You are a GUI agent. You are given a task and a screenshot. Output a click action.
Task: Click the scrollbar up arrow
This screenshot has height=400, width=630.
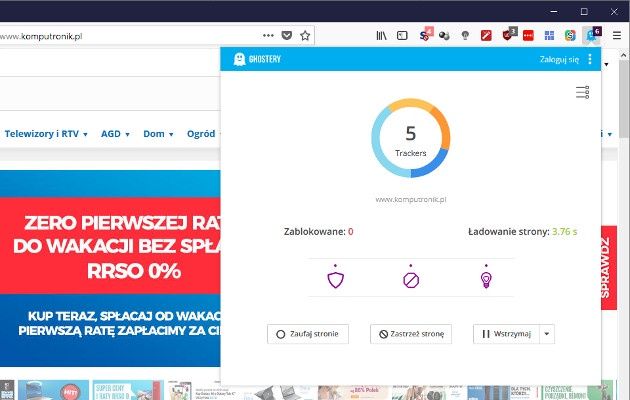[x=624, y=55]
